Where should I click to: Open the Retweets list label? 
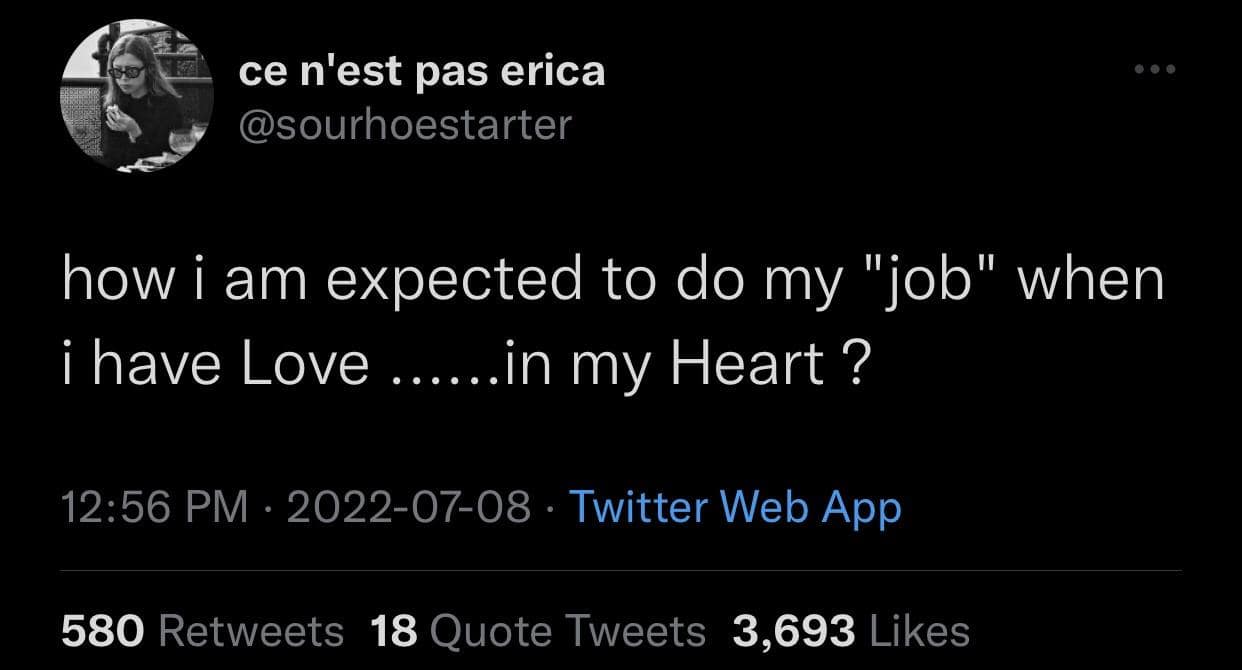[x=251, y=631]
